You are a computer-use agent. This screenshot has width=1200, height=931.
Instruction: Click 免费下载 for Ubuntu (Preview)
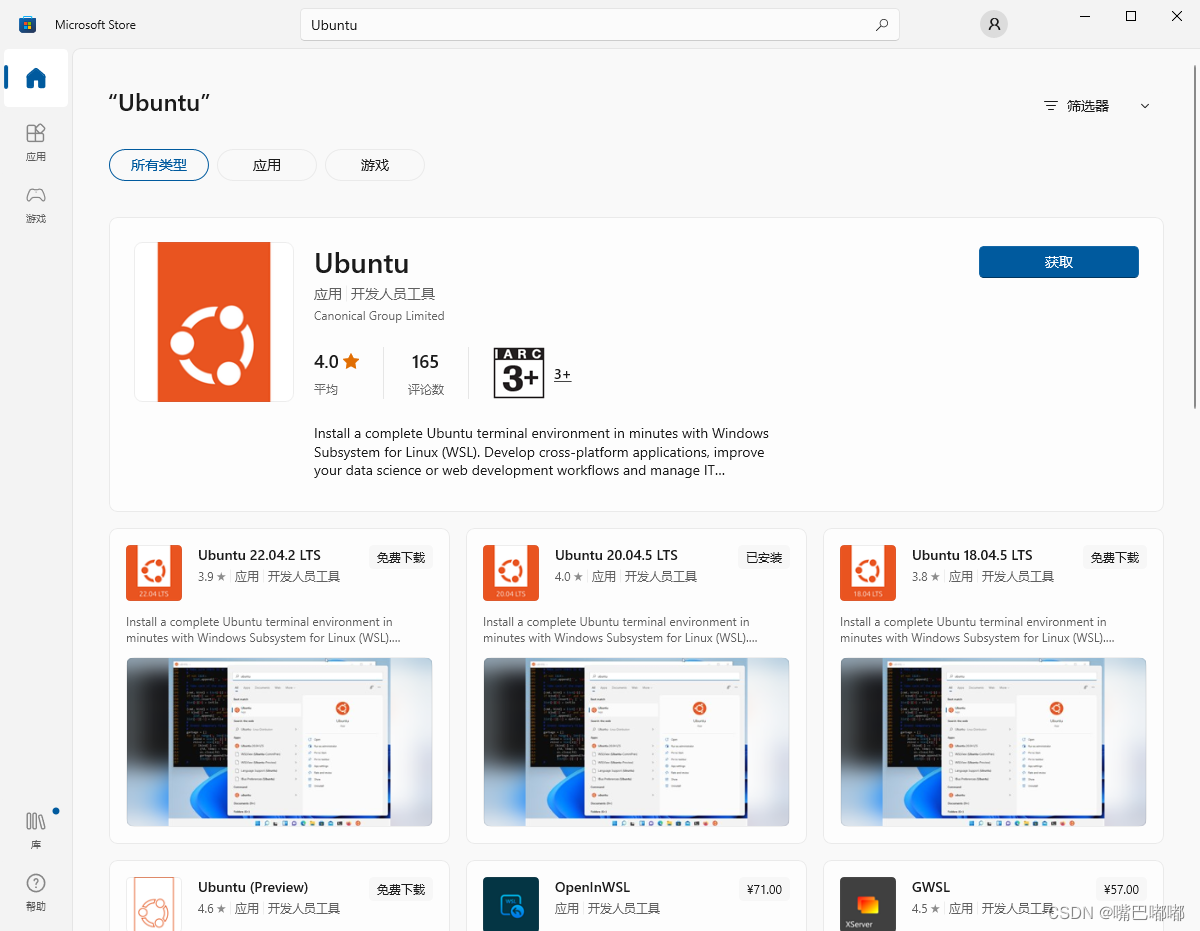tap(401, 890)
